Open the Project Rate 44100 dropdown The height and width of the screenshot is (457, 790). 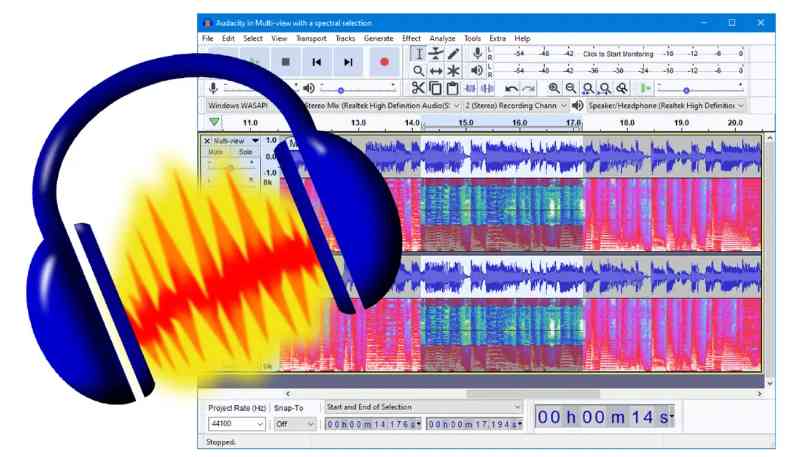[236, 424]
